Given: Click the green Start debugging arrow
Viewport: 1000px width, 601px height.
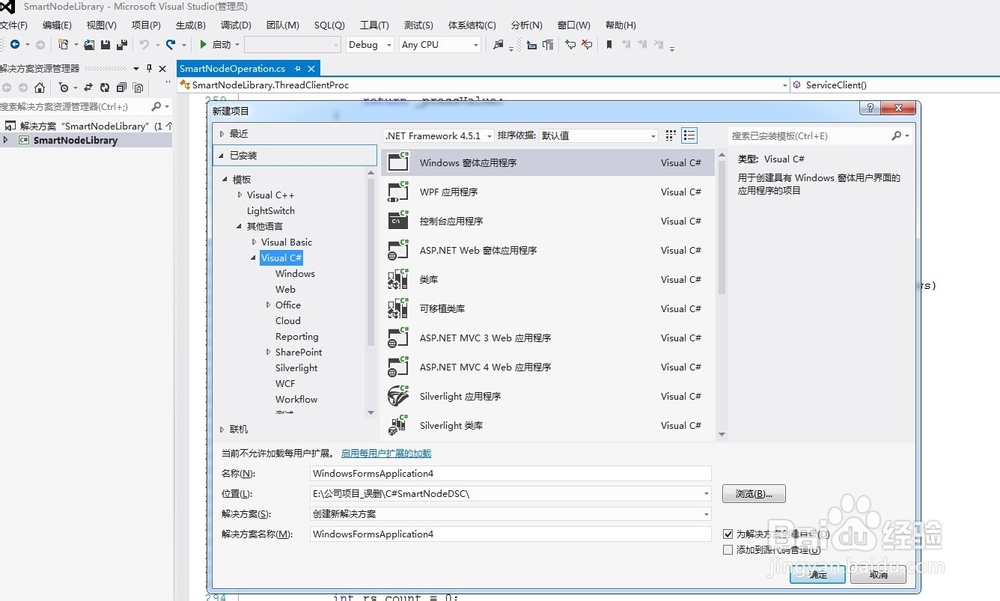Looking at the screenshot, I should 203,45.
